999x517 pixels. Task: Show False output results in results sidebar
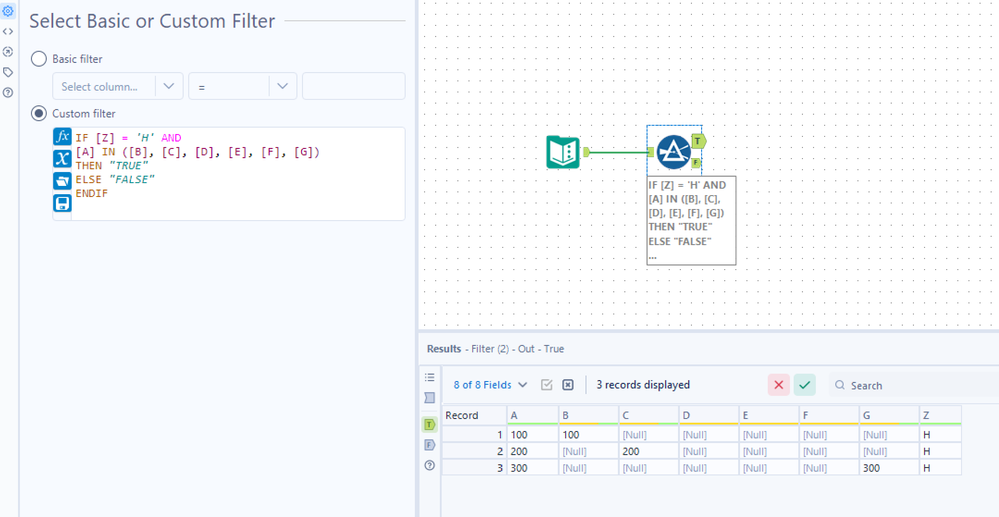tap(429, 445)
